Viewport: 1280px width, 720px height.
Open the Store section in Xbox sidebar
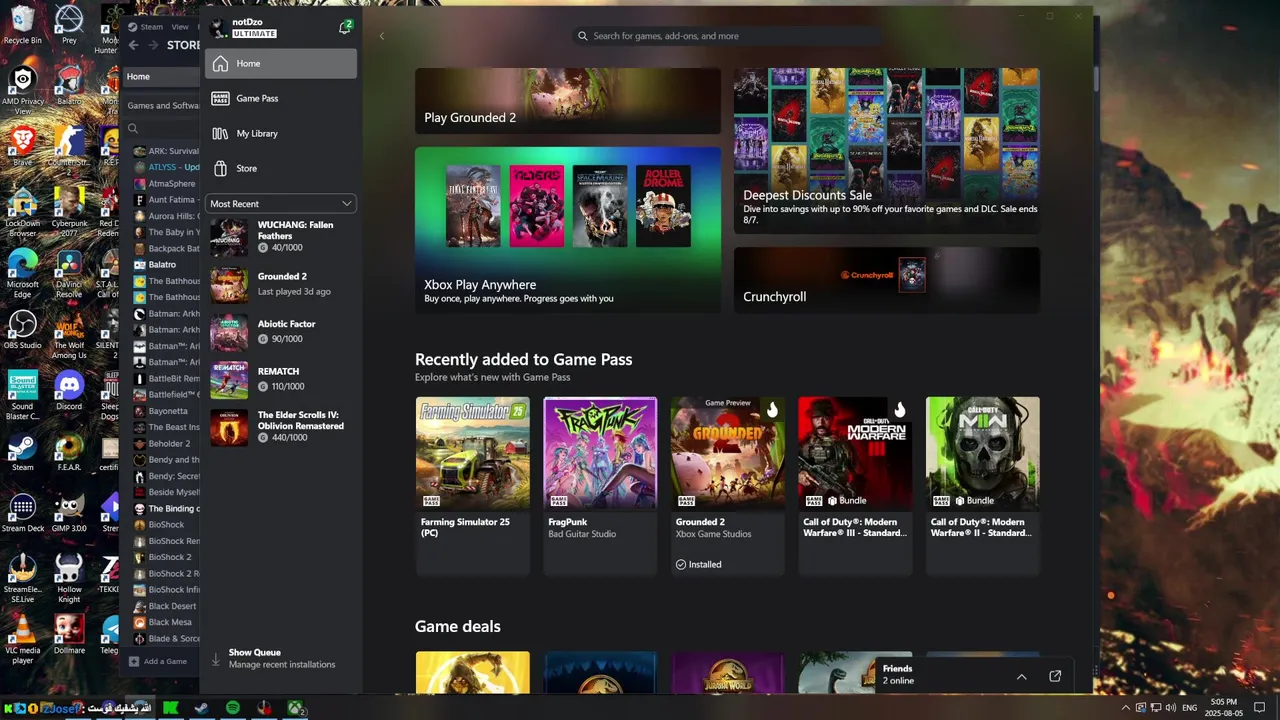tap(281, 168)
